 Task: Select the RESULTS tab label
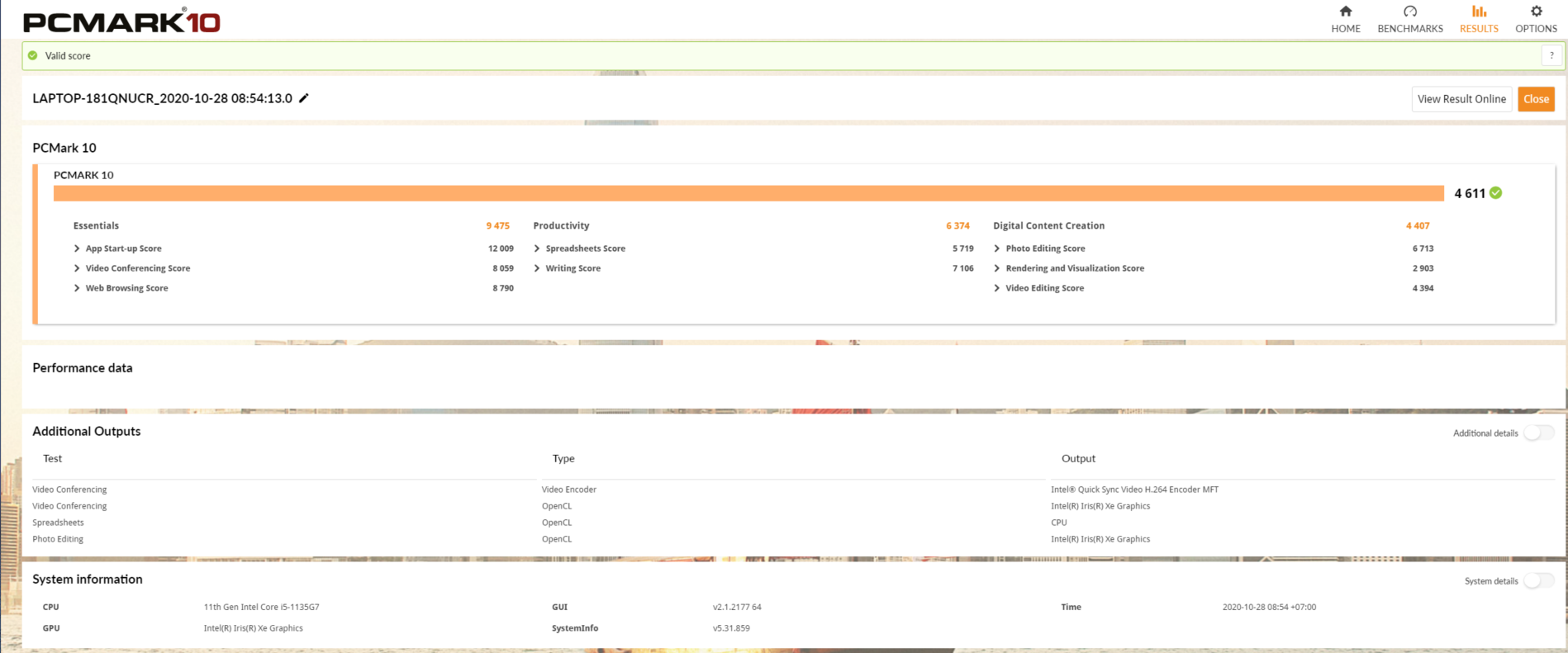pos(1479,29)
